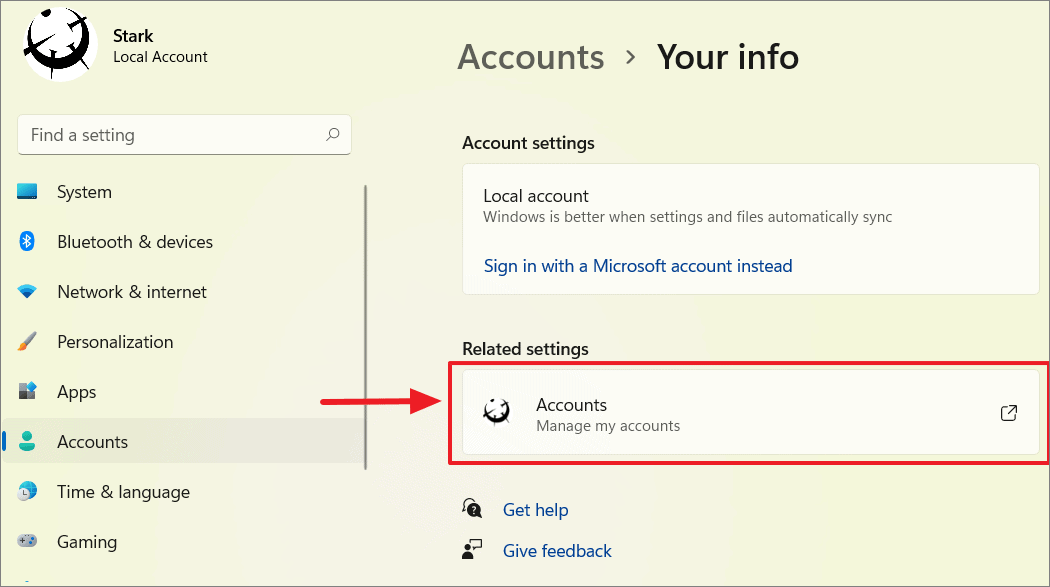
Task: Go to Network & internet page
Action: 132,292
